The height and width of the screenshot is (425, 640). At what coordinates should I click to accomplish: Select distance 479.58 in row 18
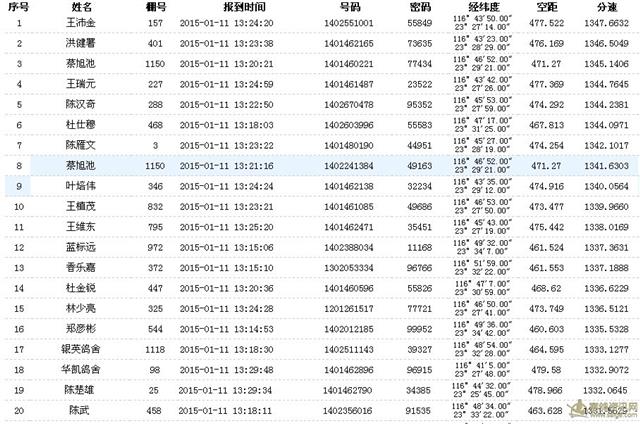tap(546, 370)
